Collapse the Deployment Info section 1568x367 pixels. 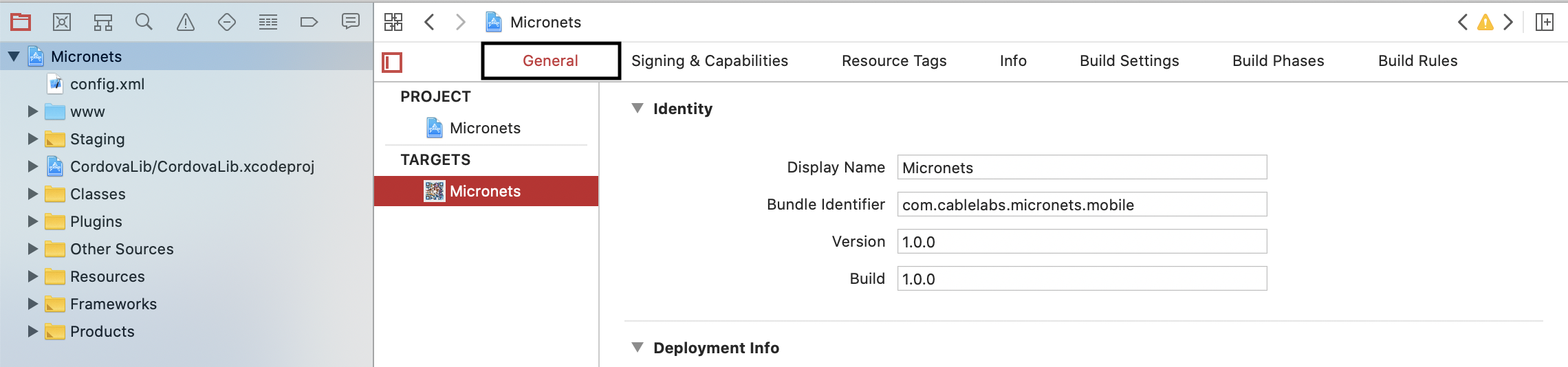pos(638,347)
